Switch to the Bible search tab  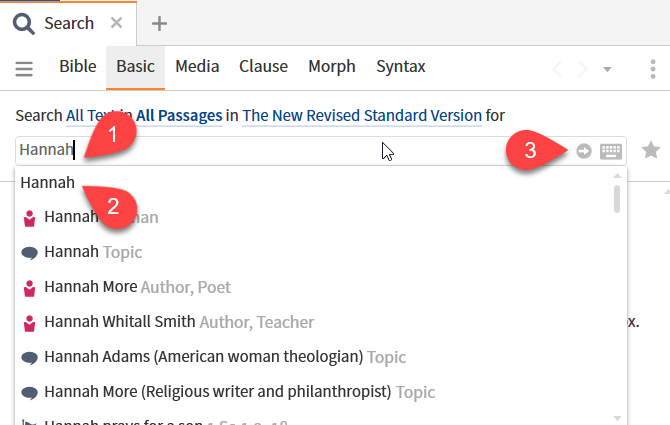pyautogui.click(x=78, y=67)
